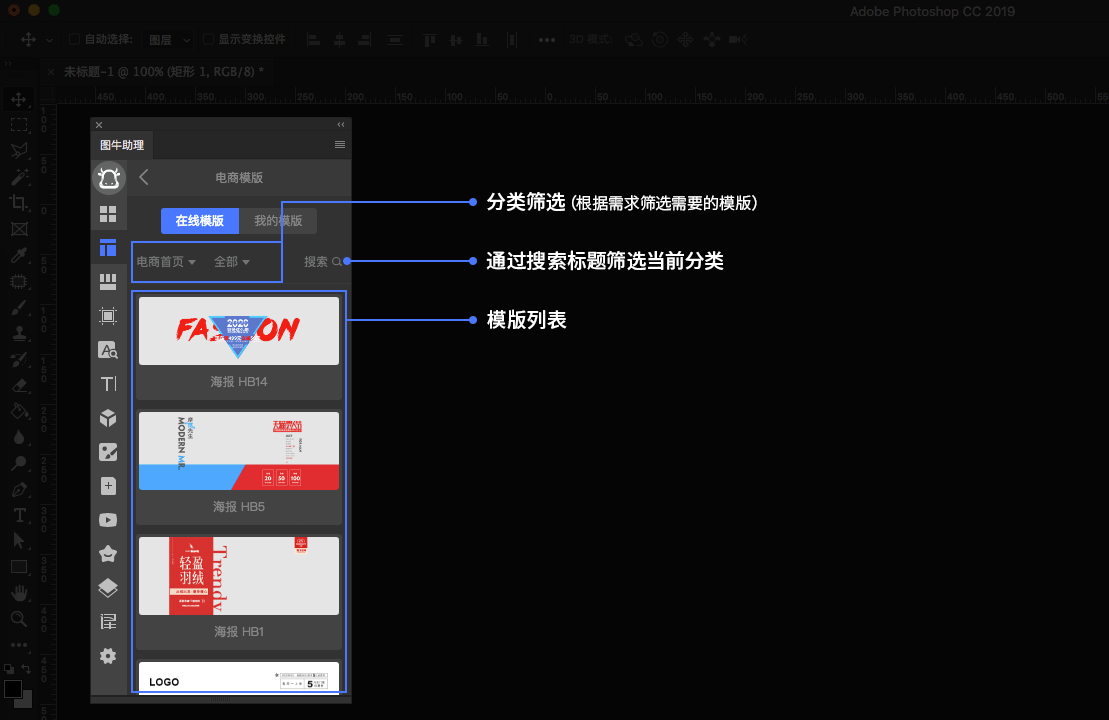Toggle the 自动选择 checkbox

[x=74, y=39]
